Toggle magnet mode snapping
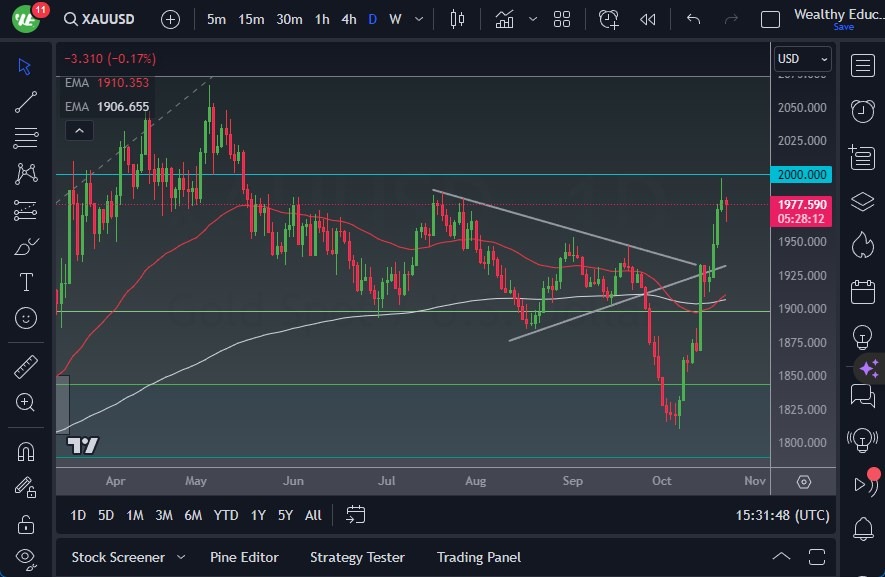885x577 pixels. coord(26,451)
